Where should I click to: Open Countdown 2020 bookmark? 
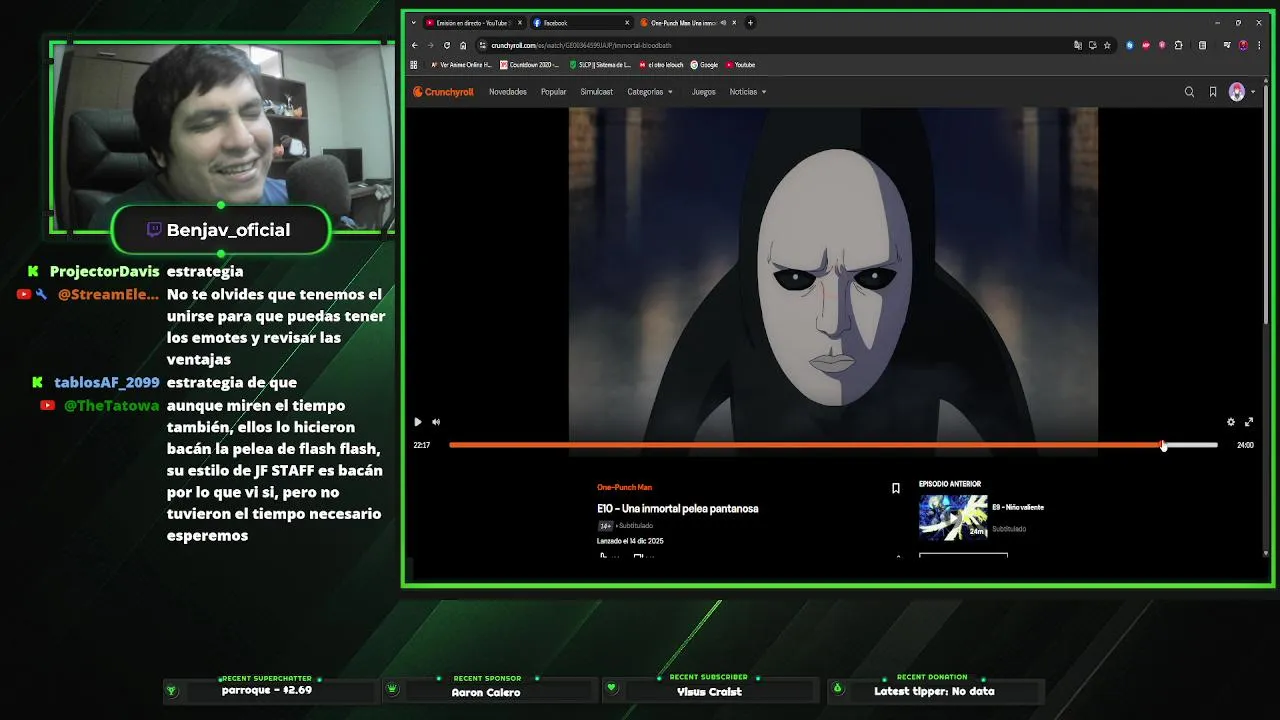point(529,65)
